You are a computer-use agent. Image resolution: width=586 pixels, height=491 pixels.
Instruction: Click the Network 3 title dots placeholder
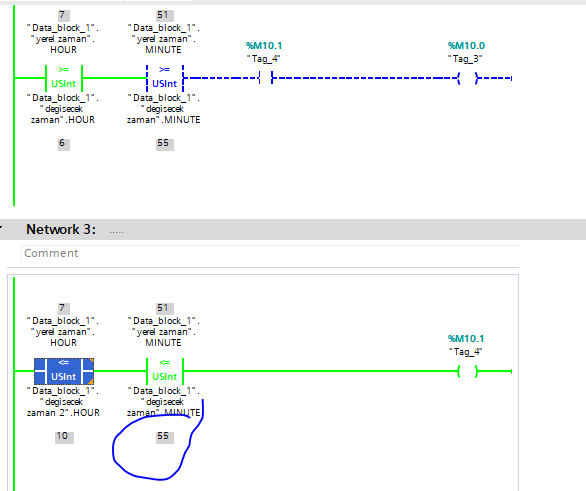tap(116, 232)
